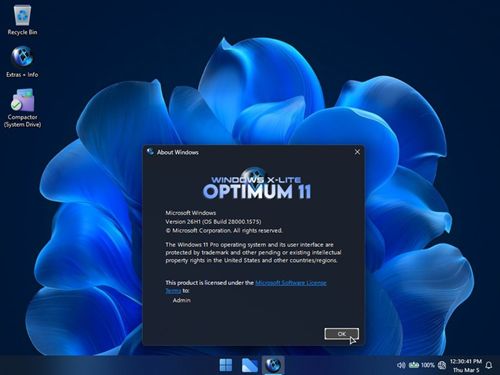This screenshot has height=375, width=500.
Task: Open the notification bell icon
Action: (489, 365)
